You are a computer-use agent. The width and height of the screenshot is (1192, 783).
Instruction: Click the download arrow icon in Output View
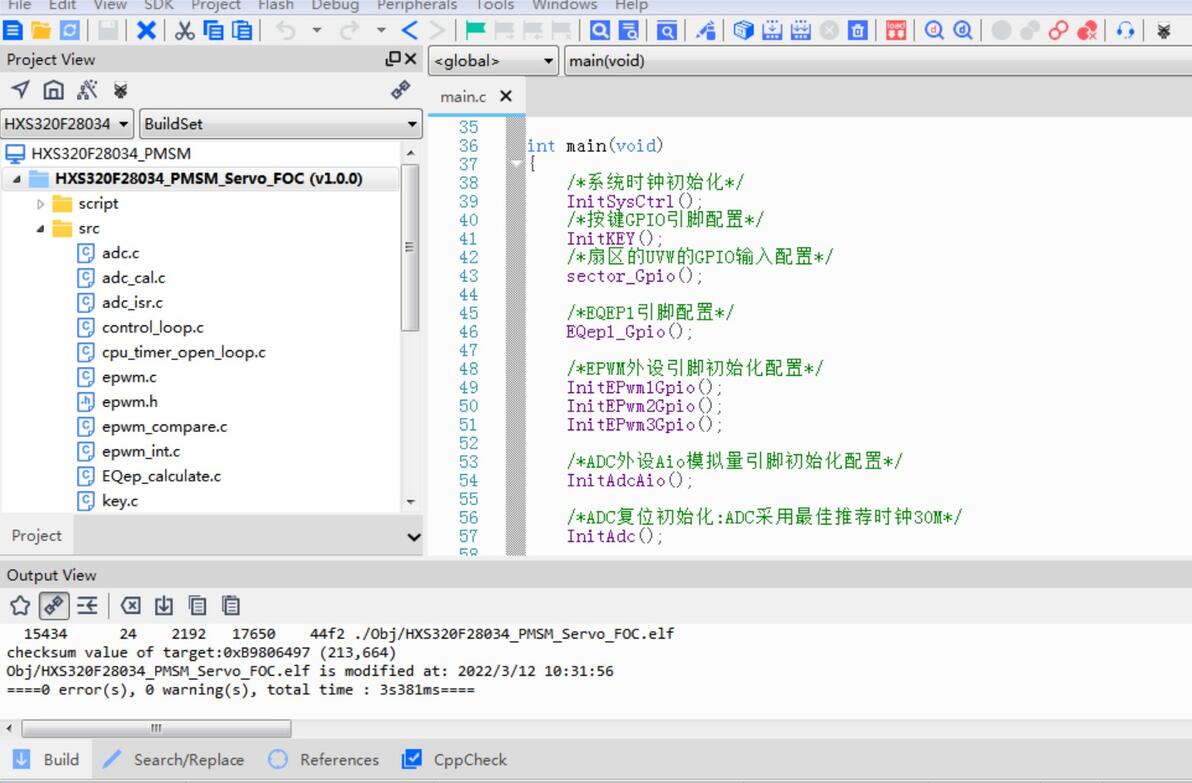tap(163, 606)
